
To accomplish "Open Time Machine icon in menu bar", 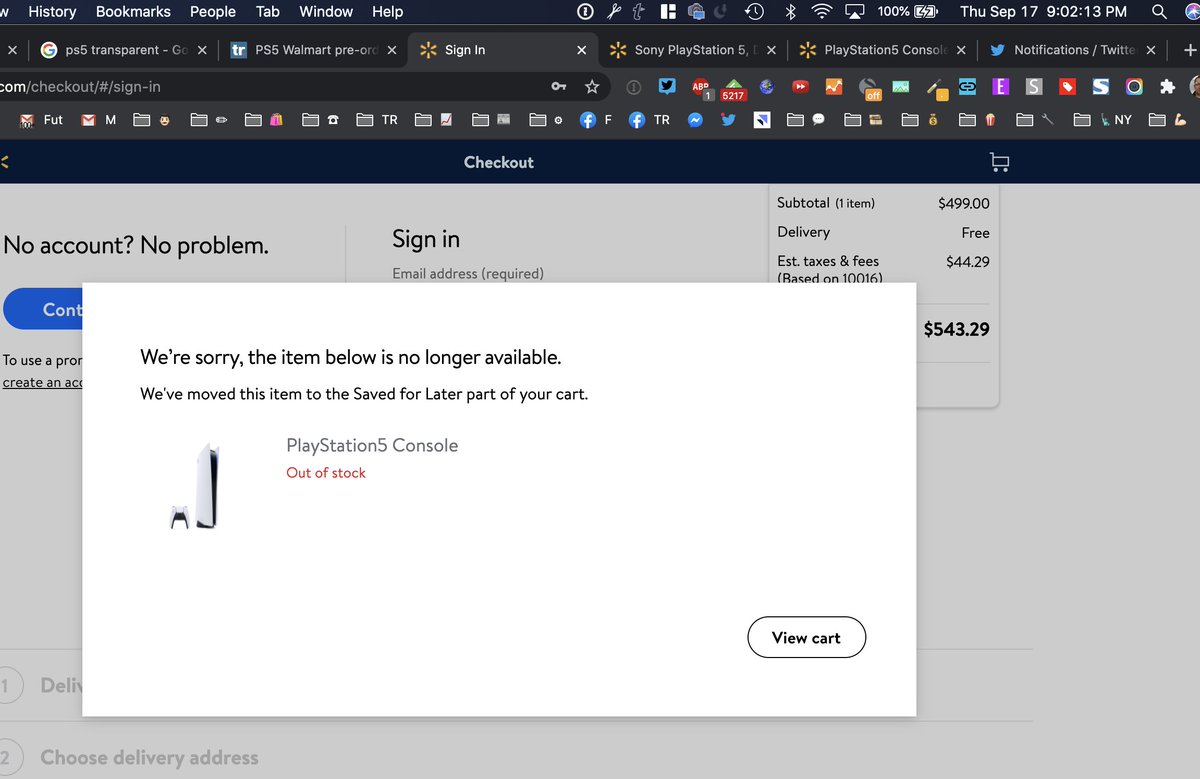I will point(755,12).
